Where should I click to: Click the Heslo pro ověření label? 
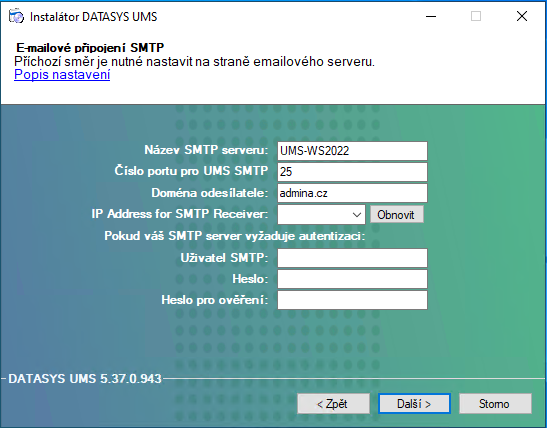(x=215, y=300)
